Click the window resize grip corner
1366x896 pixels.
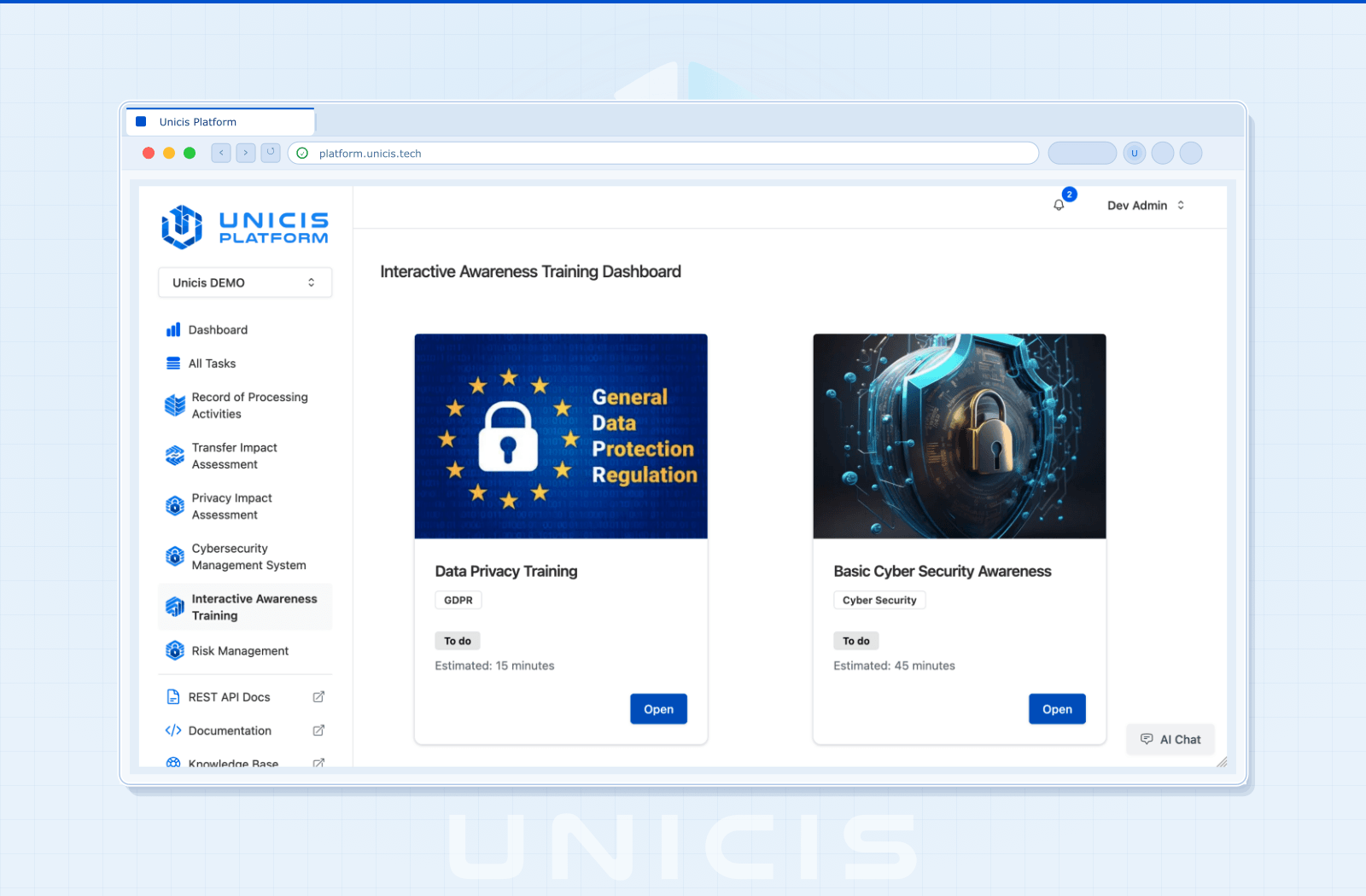(x=1222, y=762)
